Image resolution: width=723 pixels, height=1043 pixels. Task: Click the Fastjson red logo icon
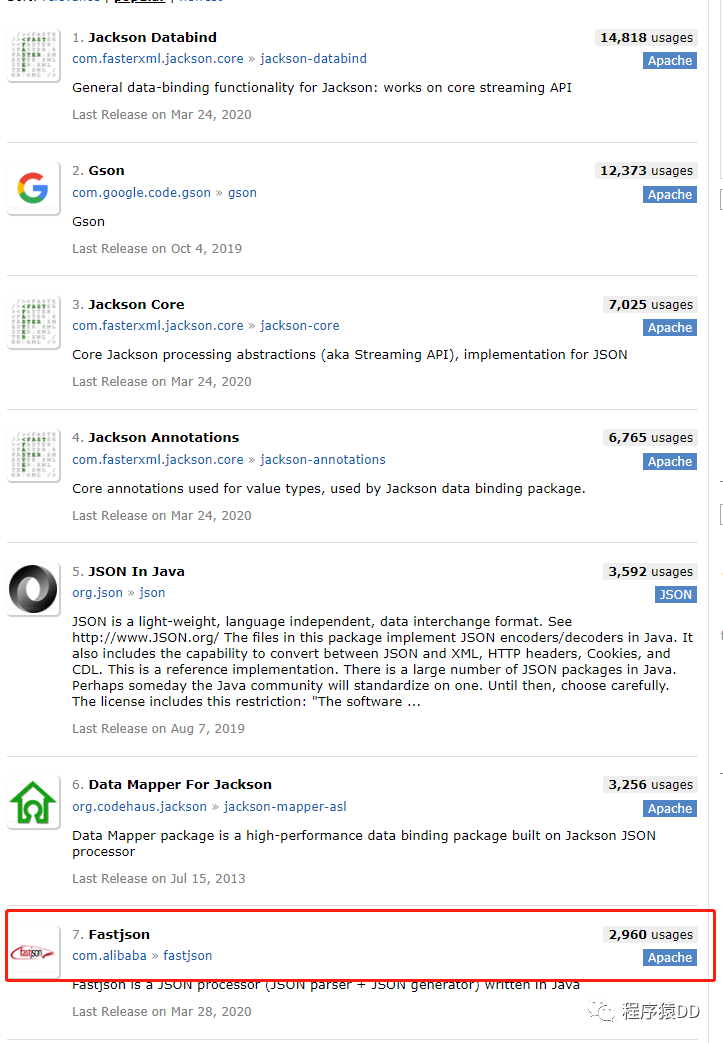pos(33,953)
